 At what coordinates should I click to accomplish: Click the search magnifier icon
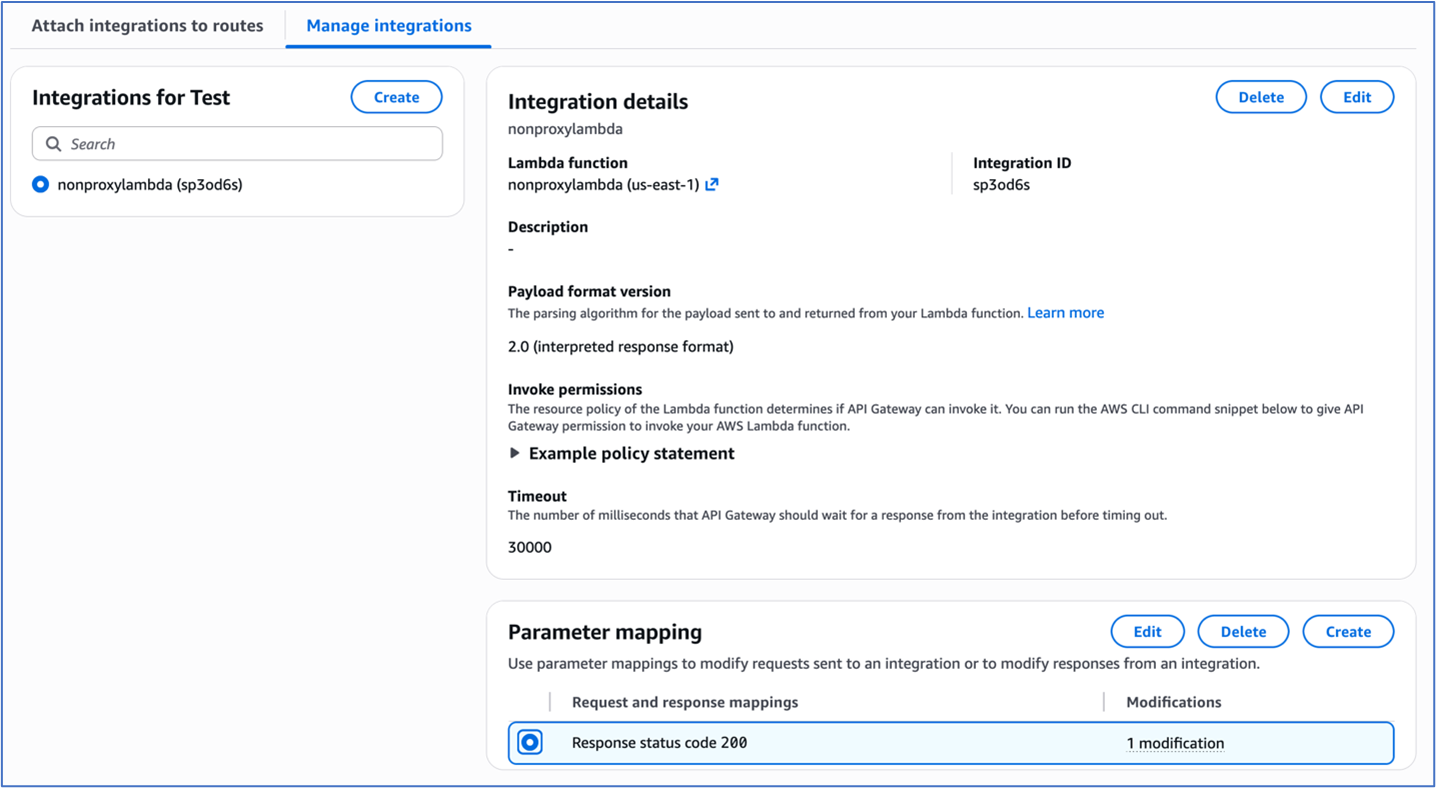[x=54, y=143]
